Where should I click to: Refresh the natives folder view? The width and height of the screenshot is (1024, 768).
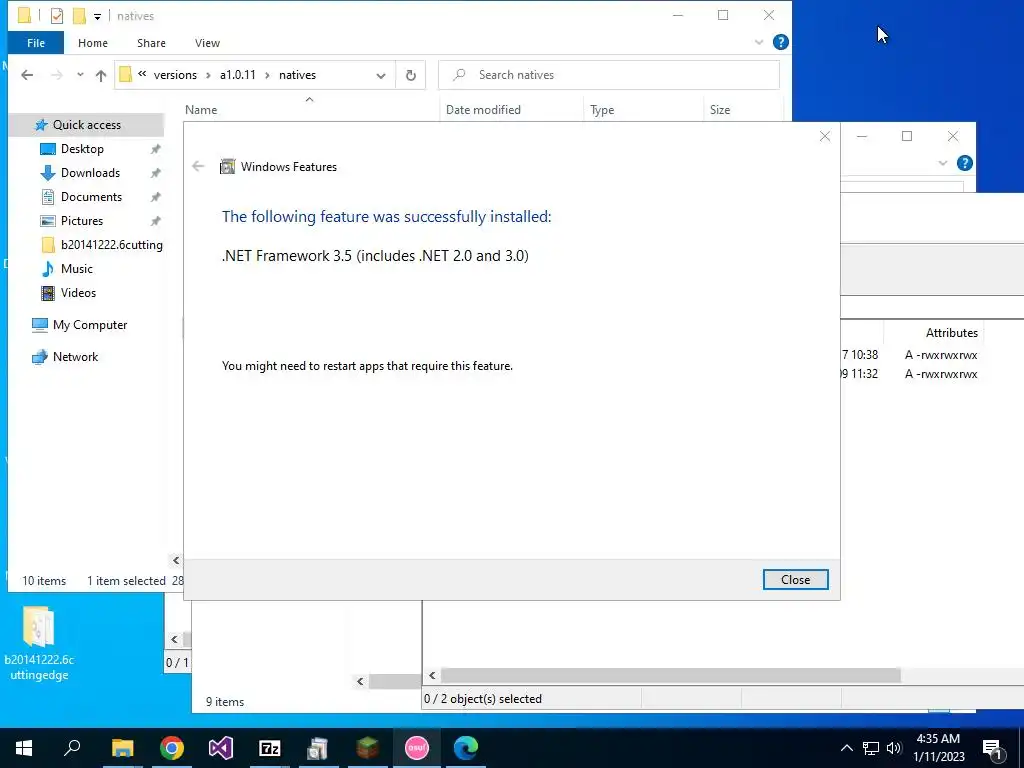411,75
